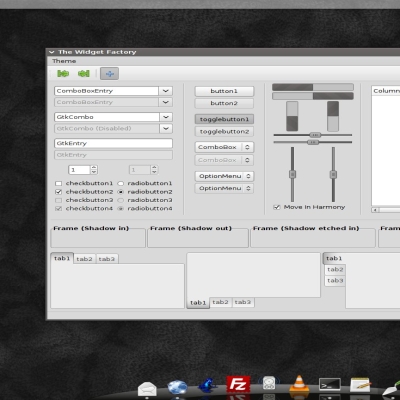
Task: Uncheck the Move in Harmony checkbox
Action: tap(277, 207)
